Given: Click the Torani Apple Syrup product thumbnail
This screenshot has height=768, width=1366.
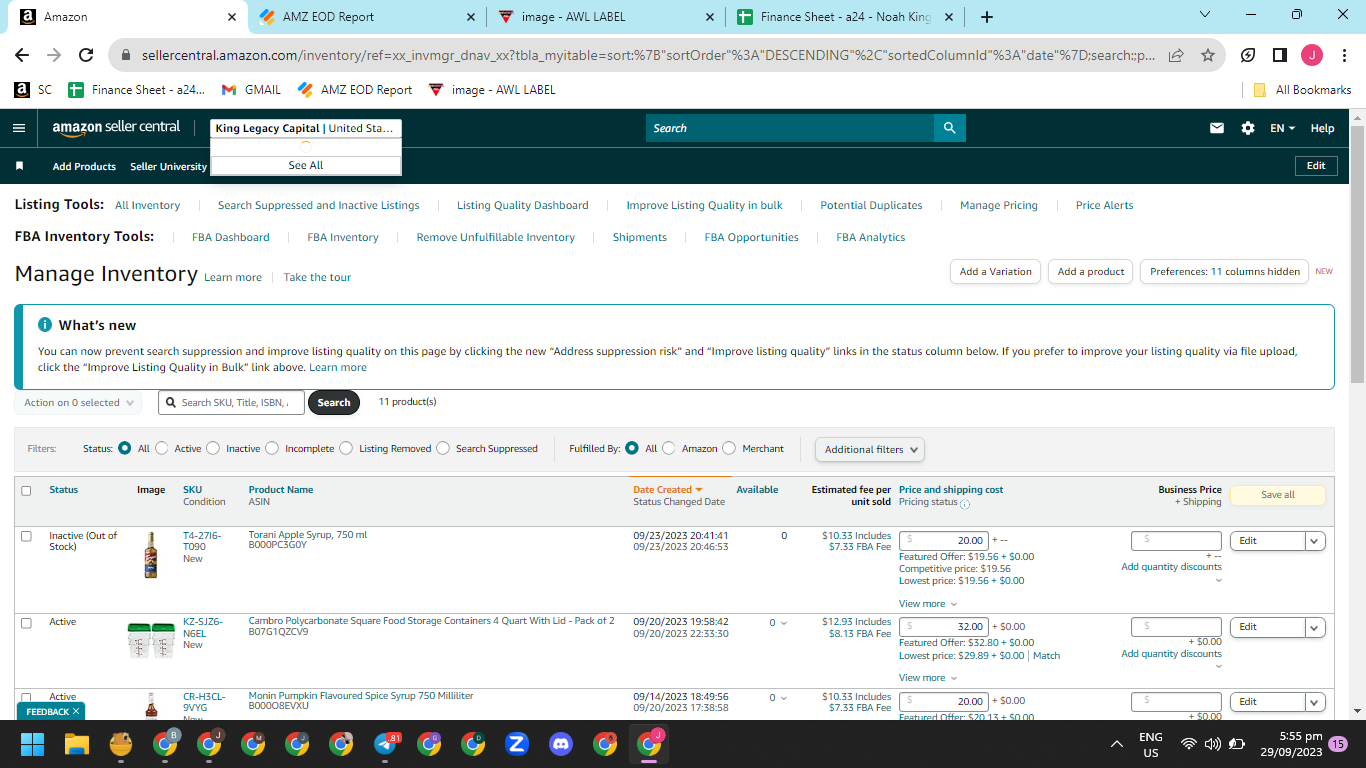Looking at the screenshot, I should pos(151,556).
